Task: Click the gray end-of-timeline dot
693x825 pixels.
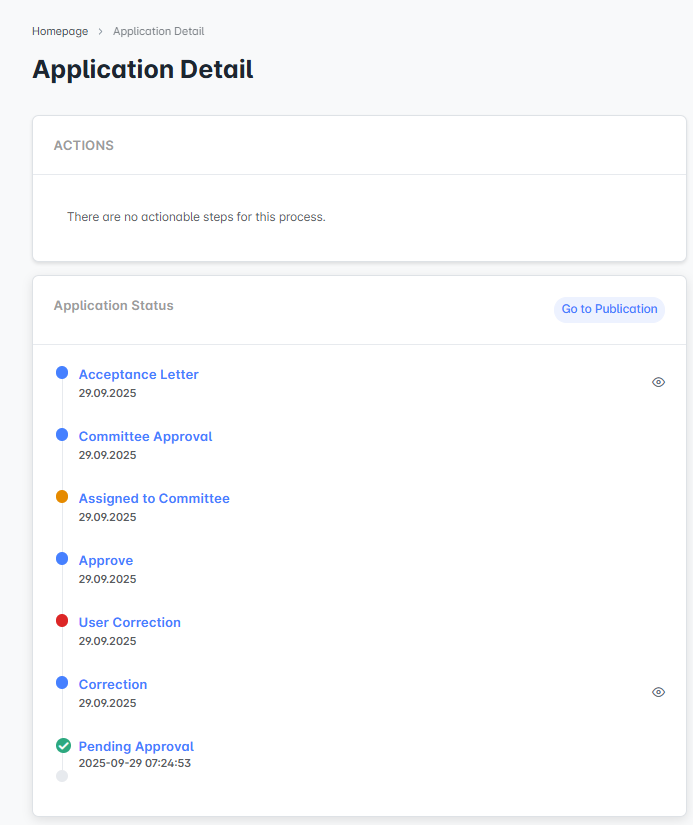Action: point(62,776)
